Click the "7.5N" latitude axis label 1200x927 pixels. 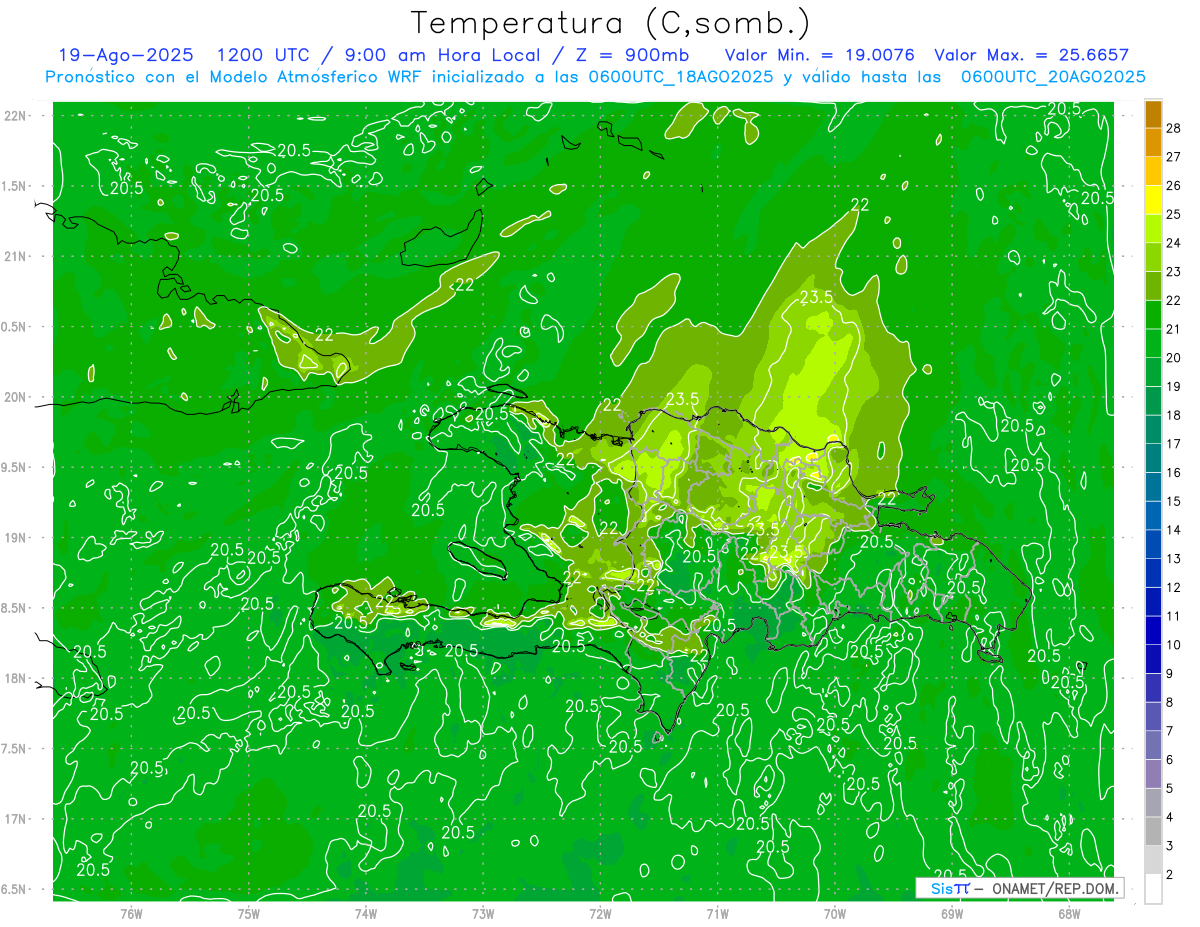tap(15, 749)
